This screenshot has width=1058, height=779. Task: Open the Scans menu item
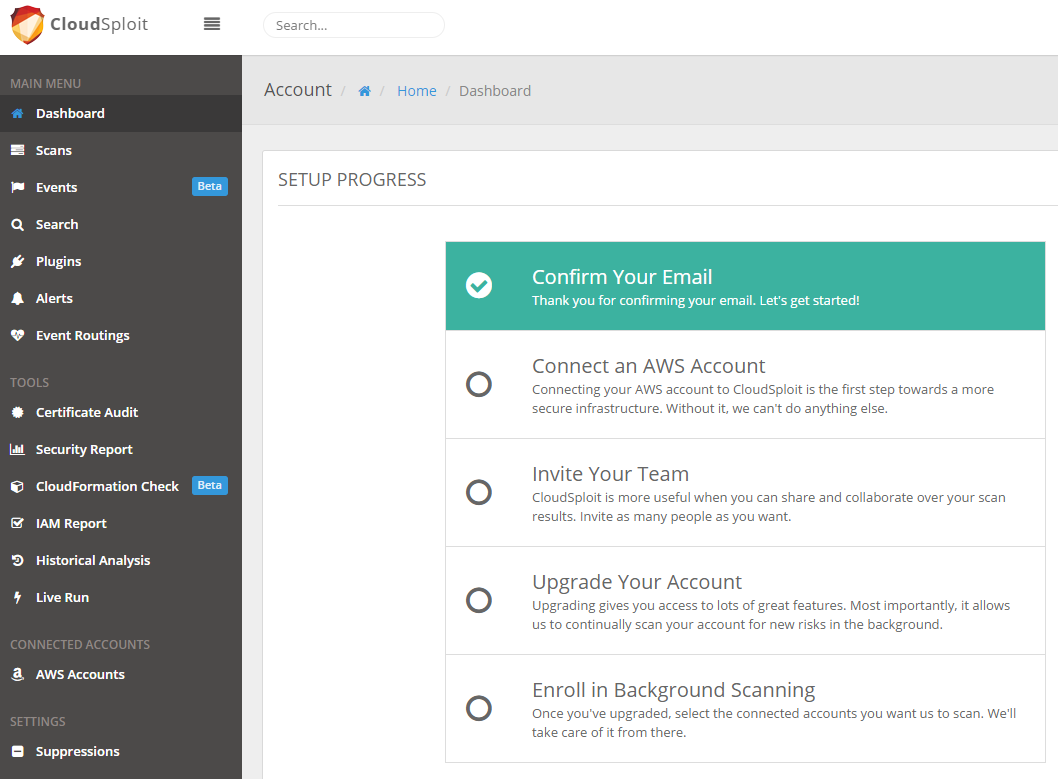point(121,150)
